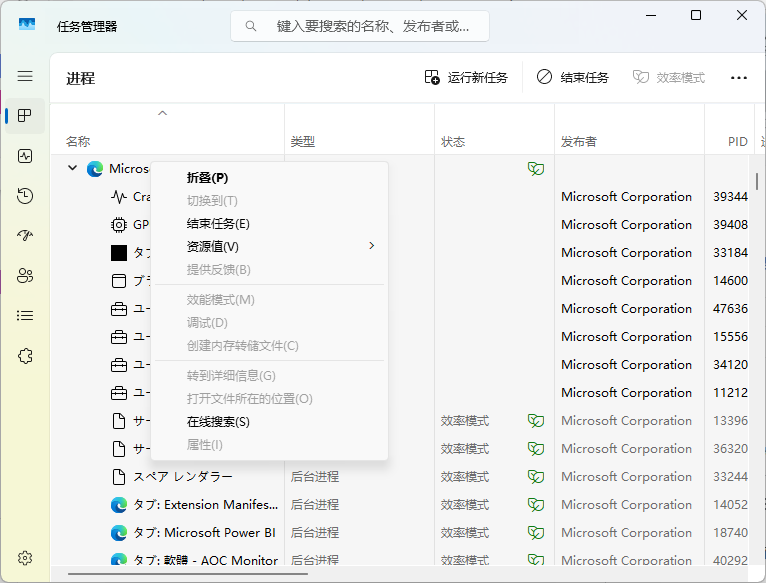766x583 pixels.
Task: Click Microsoft Corporation in PID 33184 row
Action: point(626,253)
